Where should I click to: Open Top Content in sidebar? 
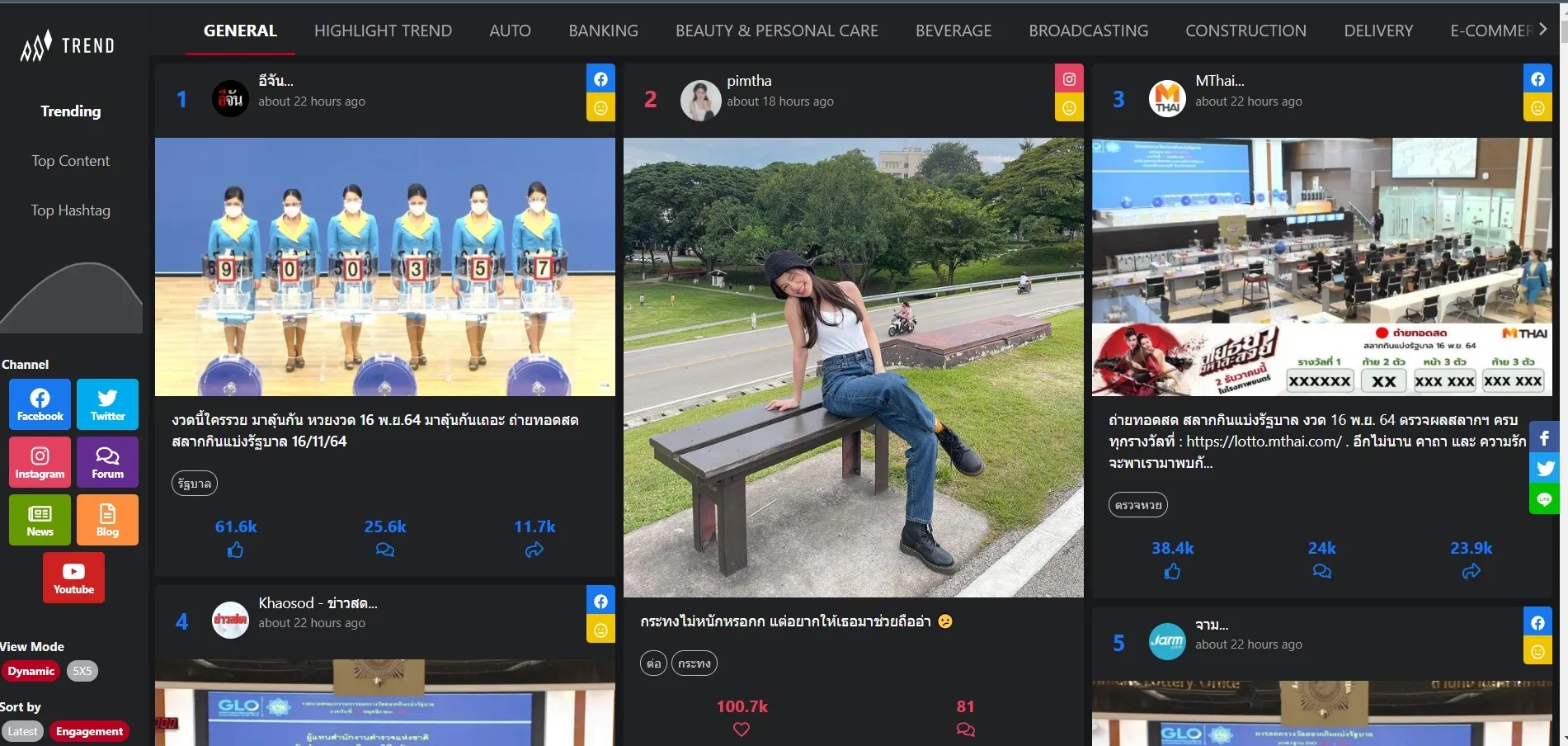[71, 161]
